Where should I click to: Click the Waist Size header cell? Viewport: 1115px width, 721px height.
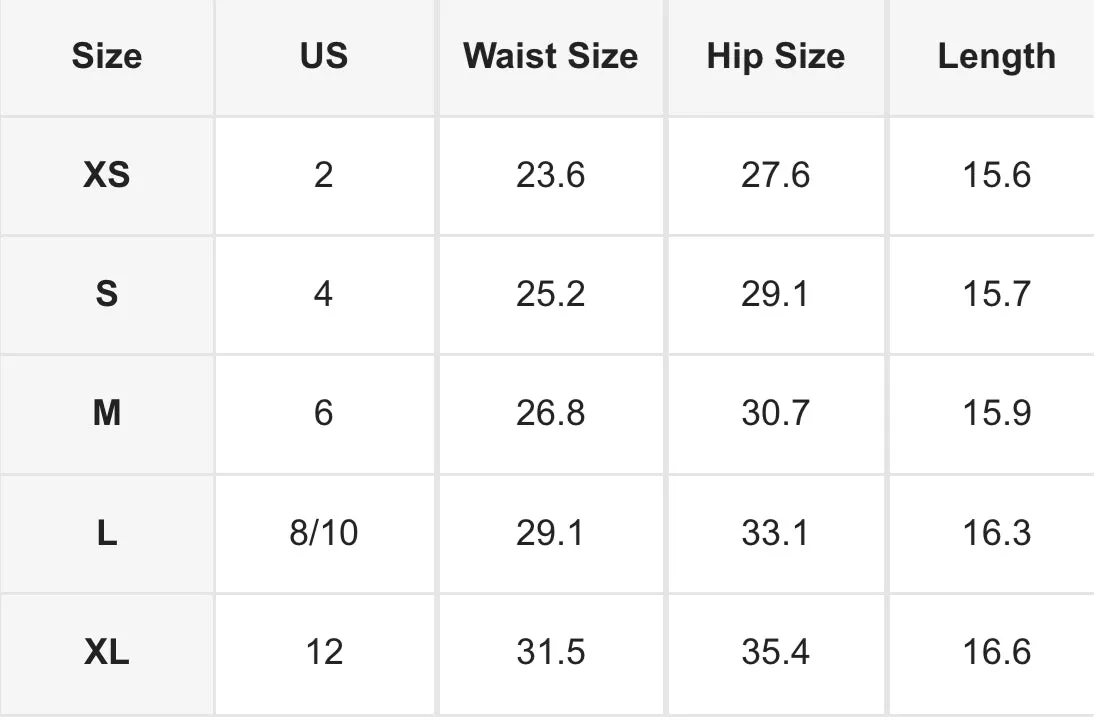coord(550,57)
